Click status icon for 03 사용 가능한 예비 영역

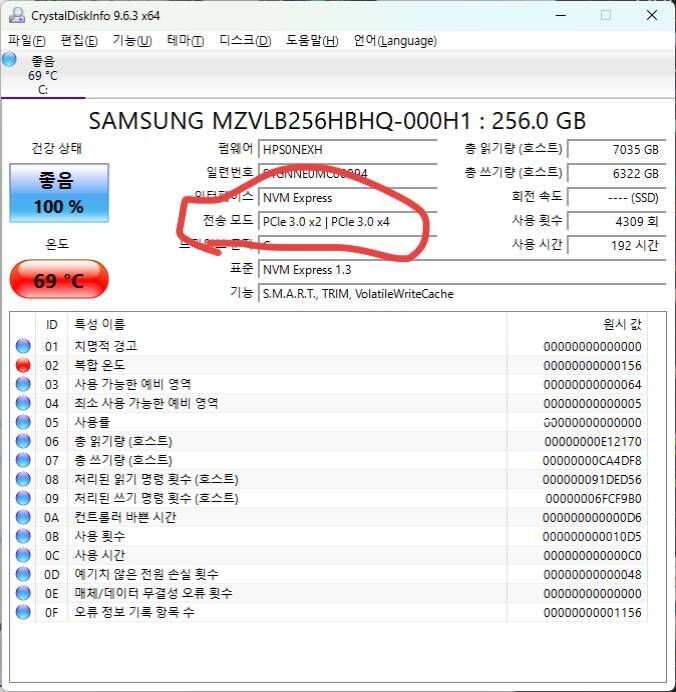(x=23, y=384)
